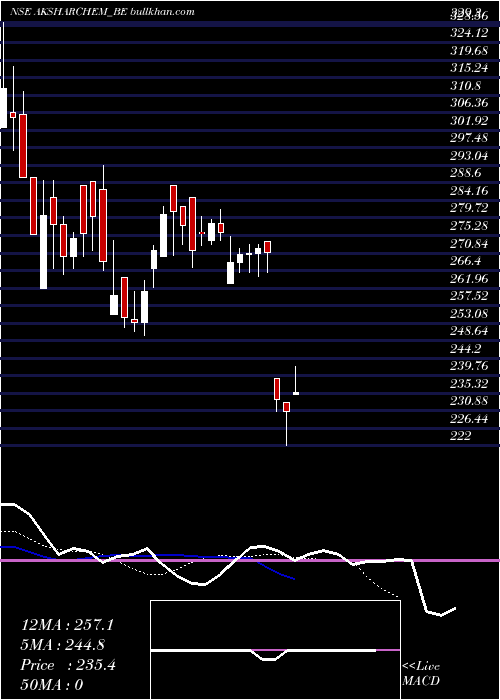
Task: Select the 319.68 price axis label
Action: click(x=470, y=50)
